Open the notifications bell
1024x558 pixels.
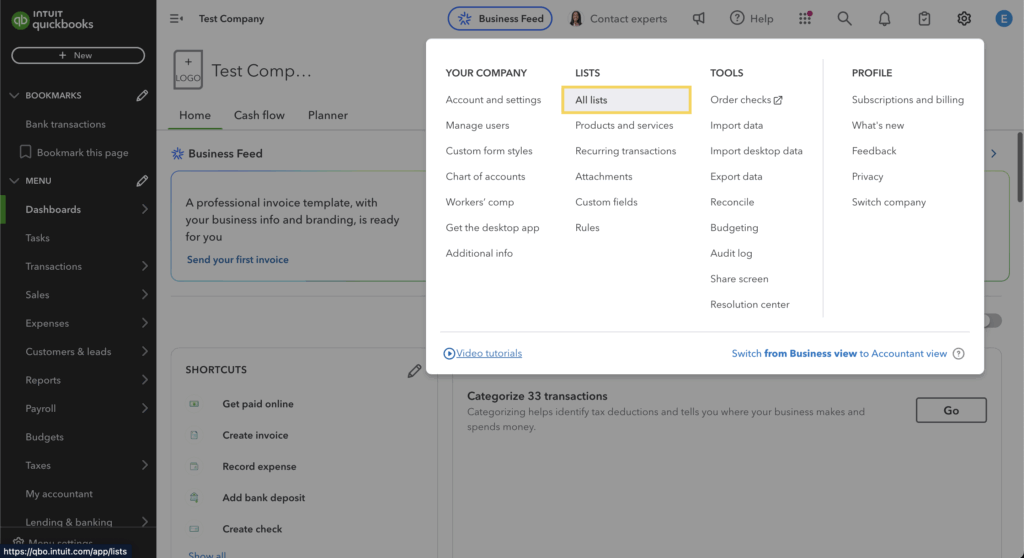tap(884, 19)
